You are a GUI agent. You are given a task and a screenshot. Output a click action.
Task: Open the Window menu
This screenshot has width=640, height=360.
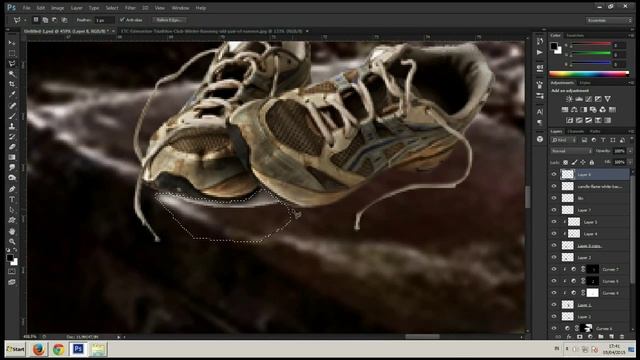180,8
